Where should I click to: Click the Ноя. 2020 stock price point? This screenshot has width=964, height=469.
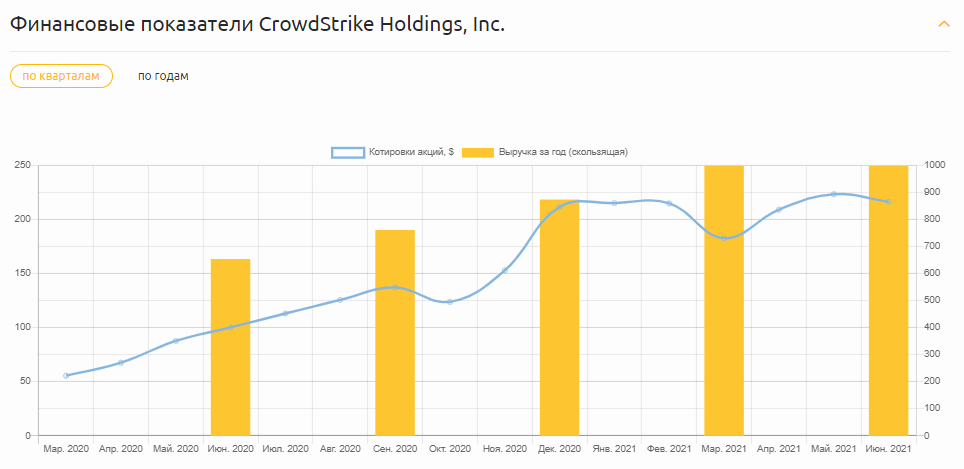point(505,270)
